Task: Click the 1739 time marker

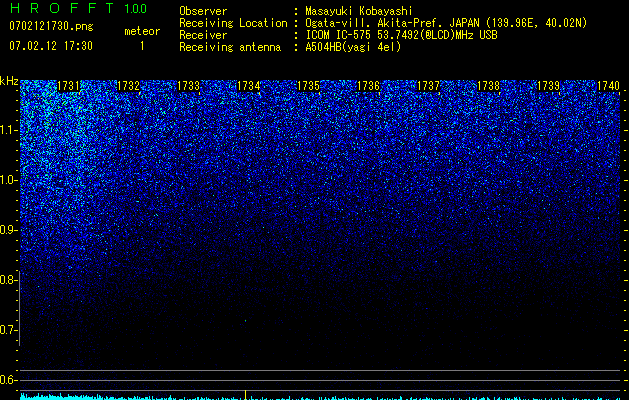Action: click(x=548, y=86)
